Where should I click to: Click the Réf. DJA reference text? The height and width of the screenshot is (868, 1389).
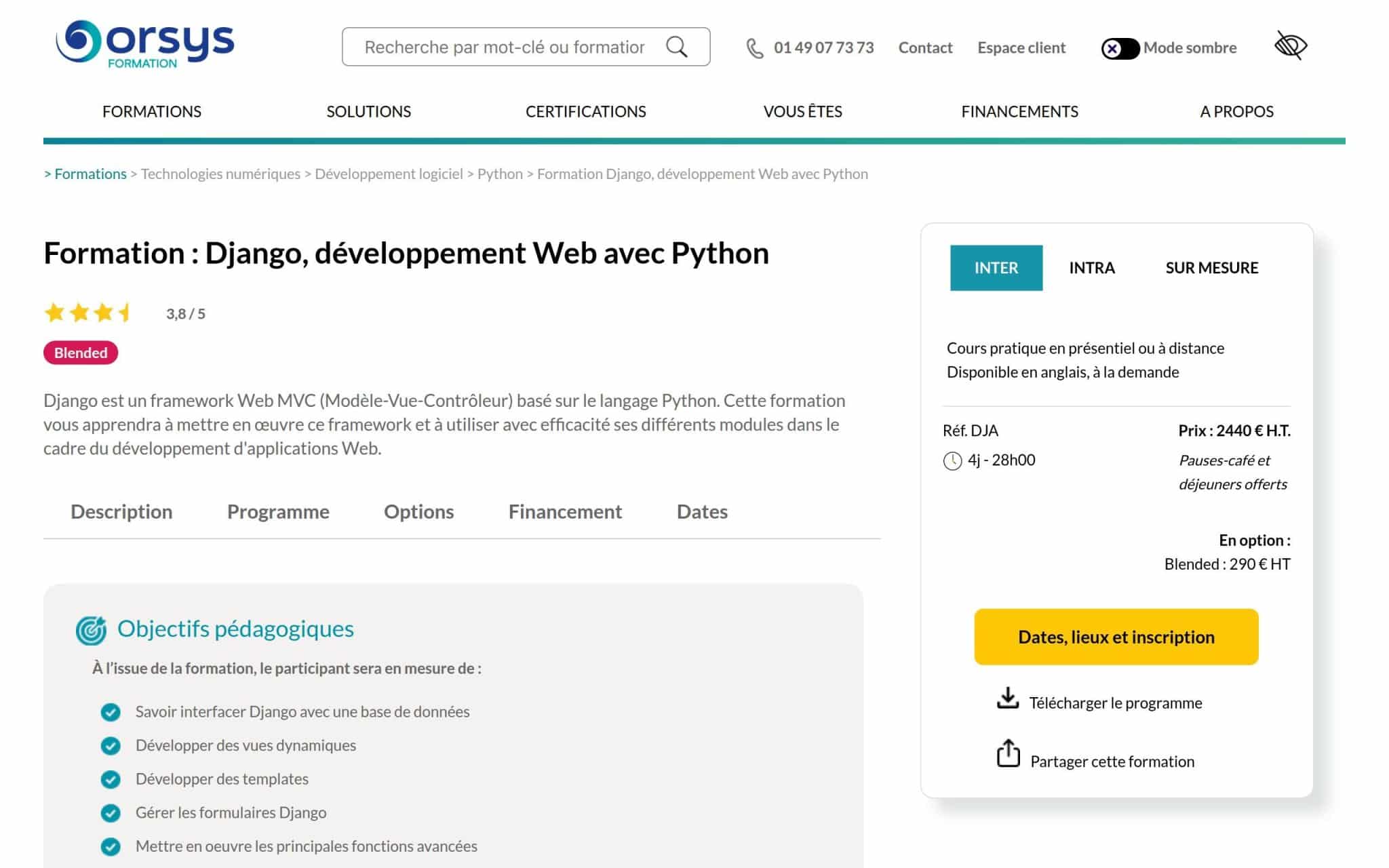(971, 431)
